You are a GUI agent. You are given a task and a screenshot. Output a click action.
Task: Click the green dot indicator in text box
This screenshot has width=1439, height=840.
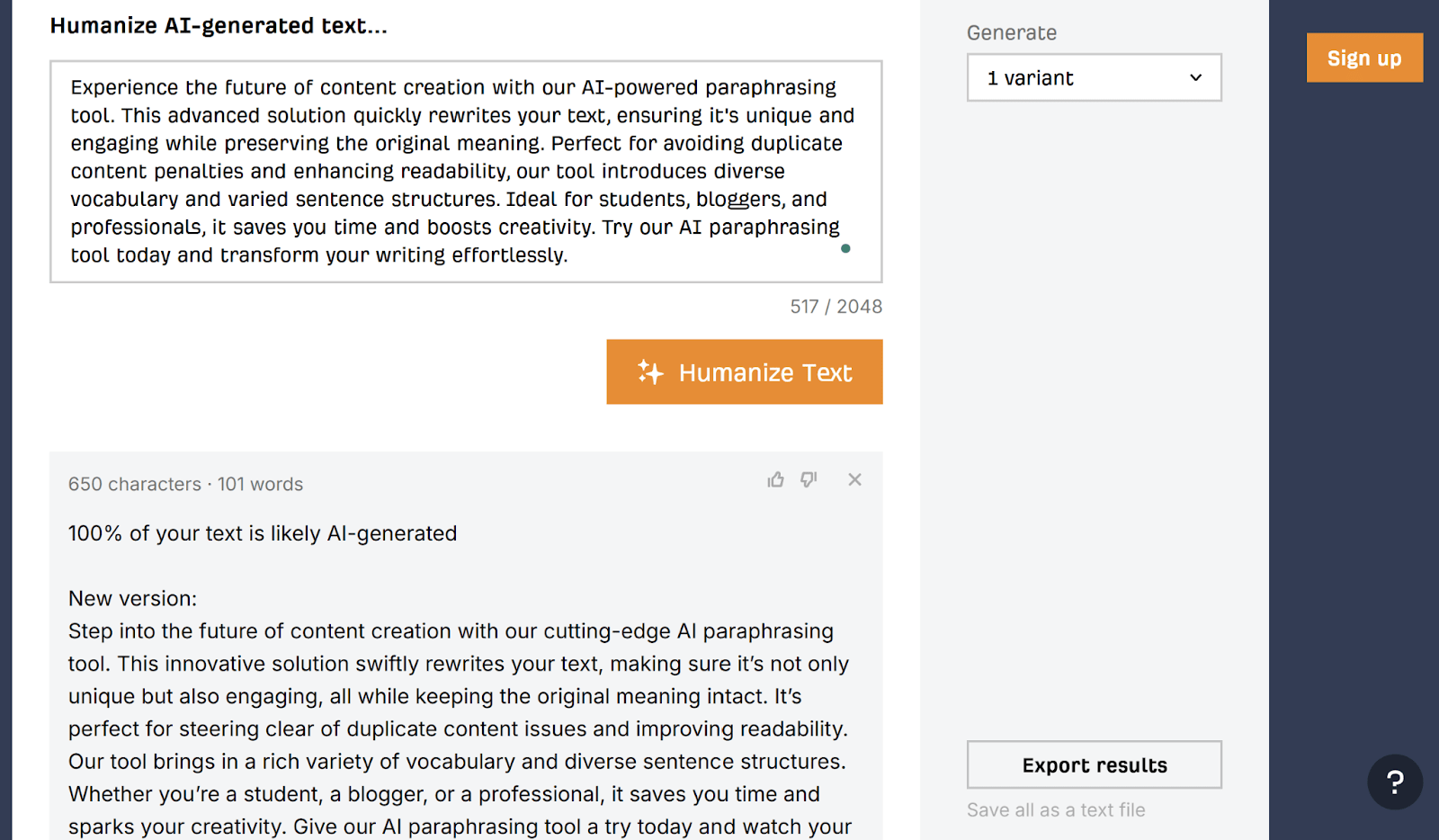pyautogui.click(x=845, y=248)
